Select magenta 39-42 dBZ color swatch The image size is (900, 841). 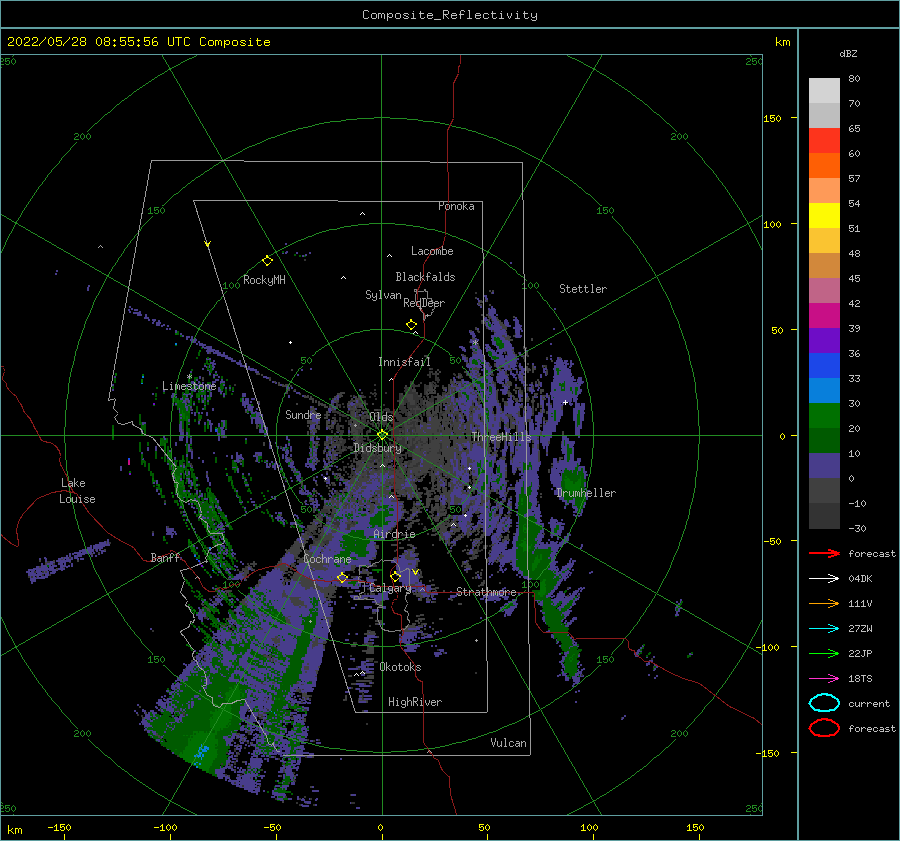click(824, 315)
